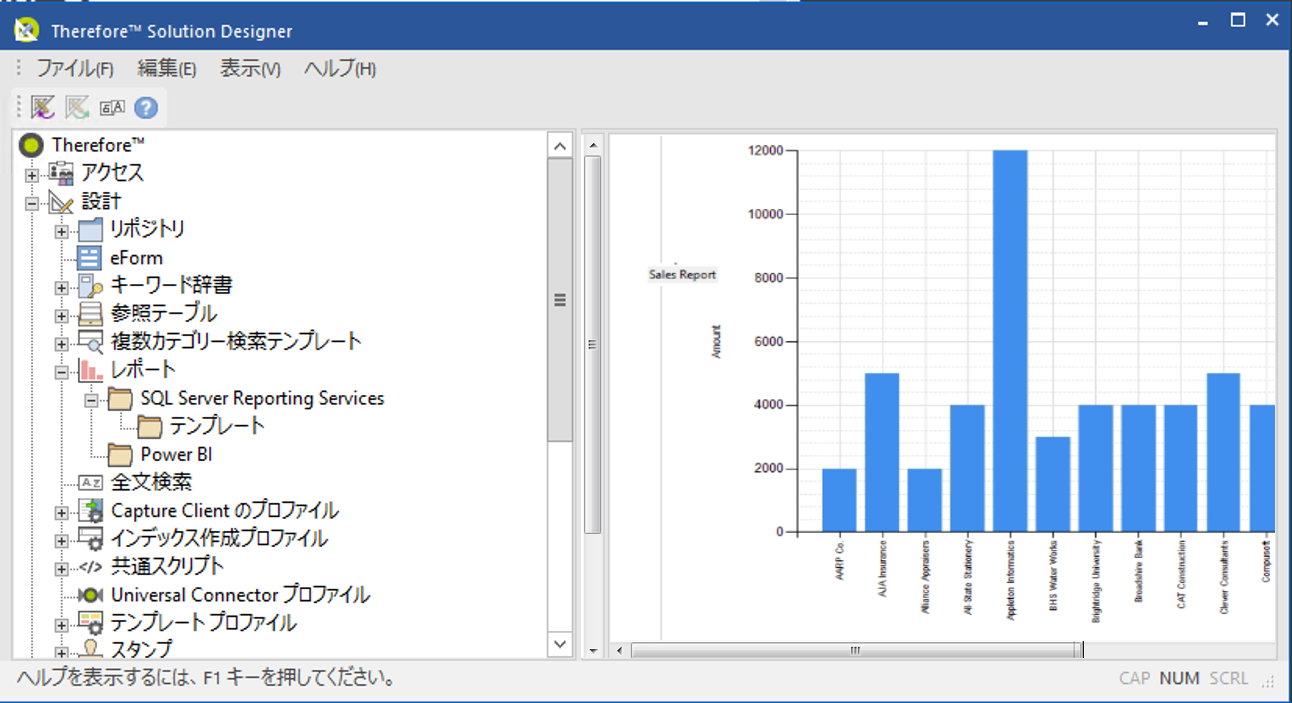
Task: Click the tree panel vertical scrollbar thumb
Action: coord(560,299)
